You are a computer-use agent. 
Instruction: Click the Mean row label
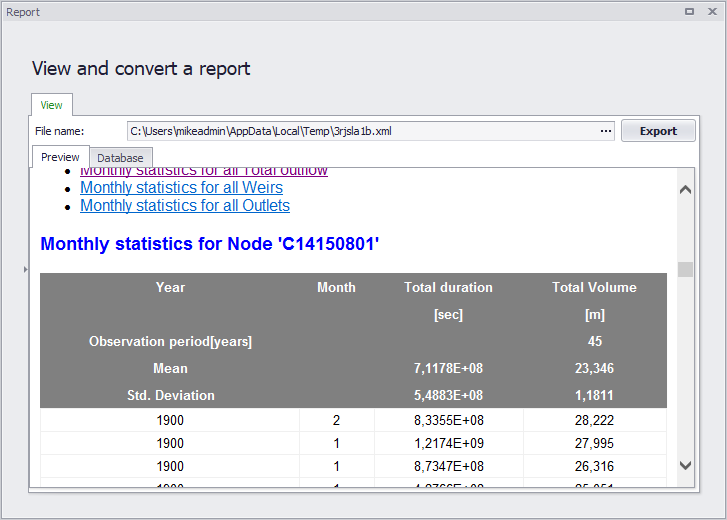[170, 368]
